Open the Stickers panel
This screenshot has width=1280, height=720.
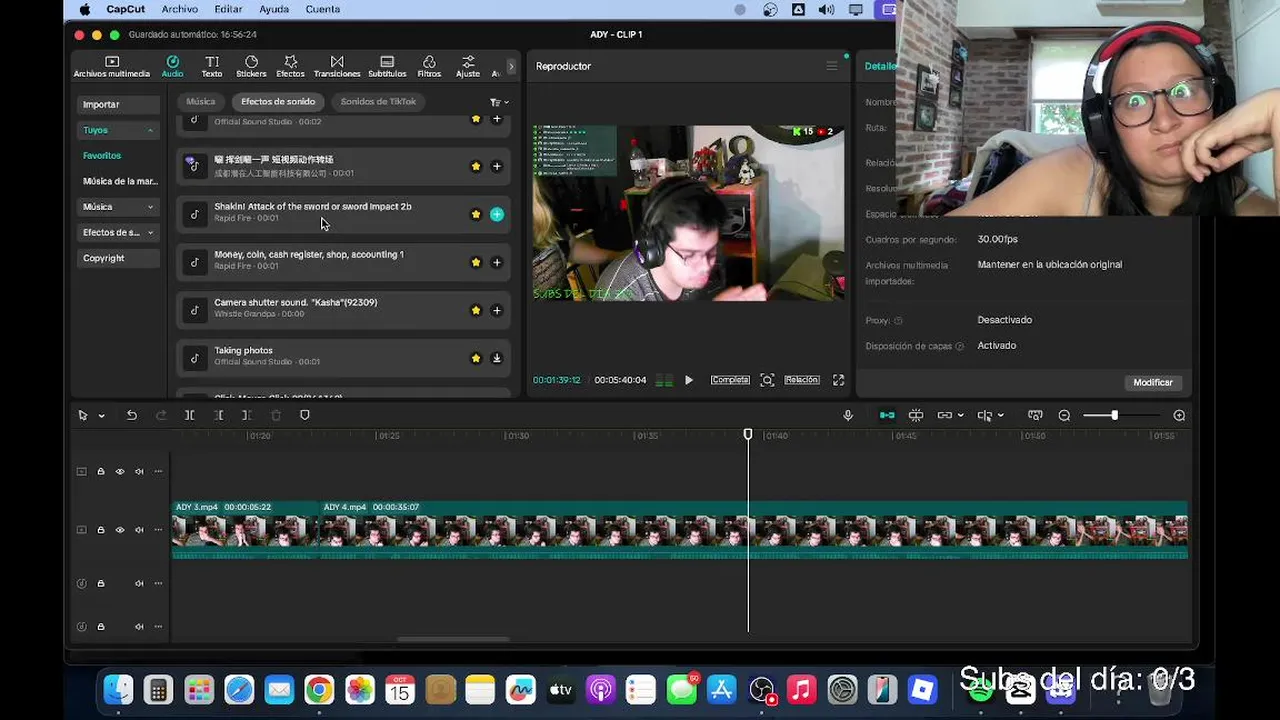[x=251, y=67]
